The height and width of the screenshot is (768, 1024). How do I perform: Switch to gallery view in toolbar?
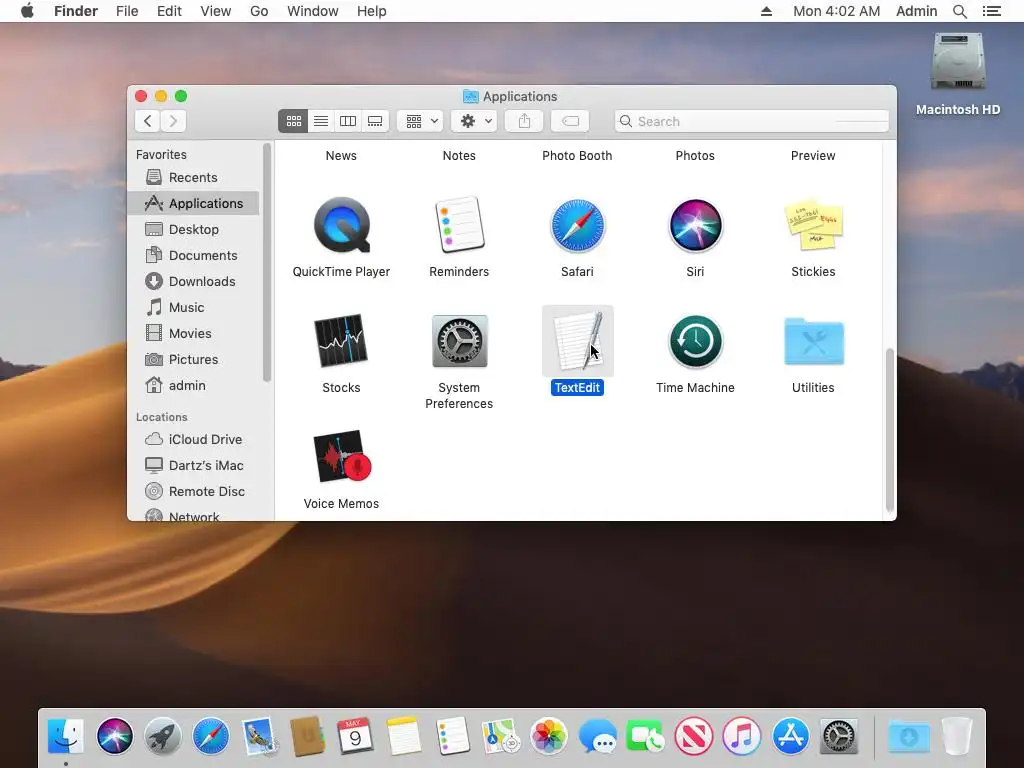click(x=376, y=121)
